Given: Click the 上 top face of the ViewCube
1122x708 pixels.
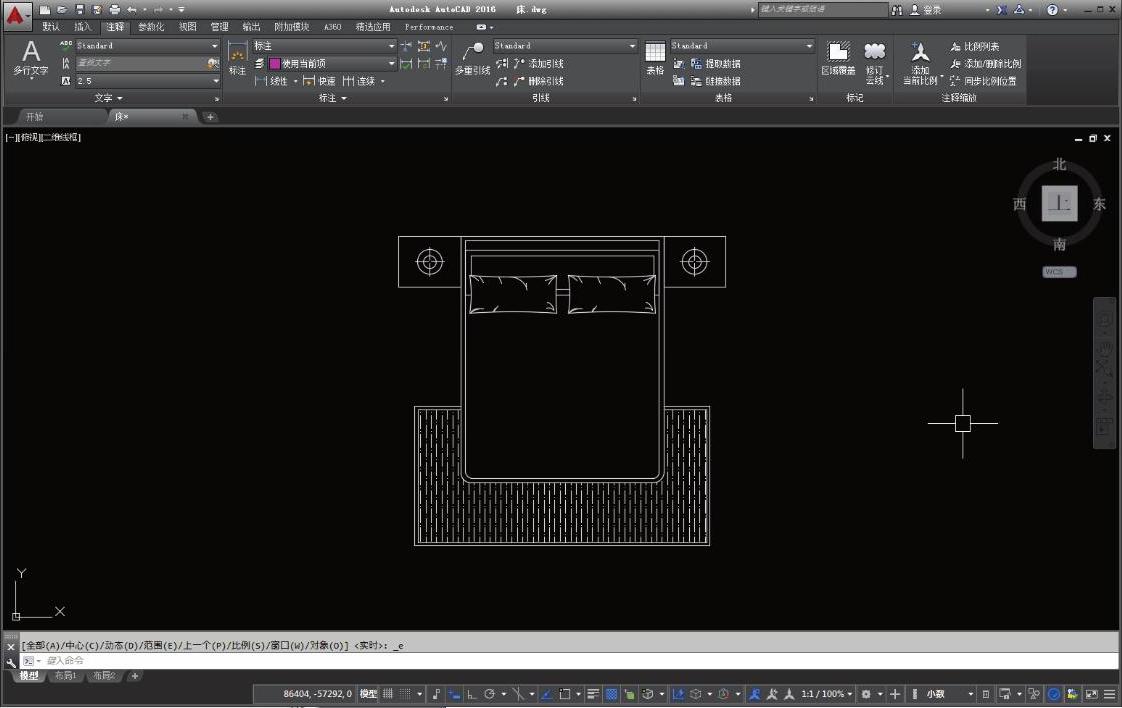Looking at the screenshot, I should [1059, 203].
